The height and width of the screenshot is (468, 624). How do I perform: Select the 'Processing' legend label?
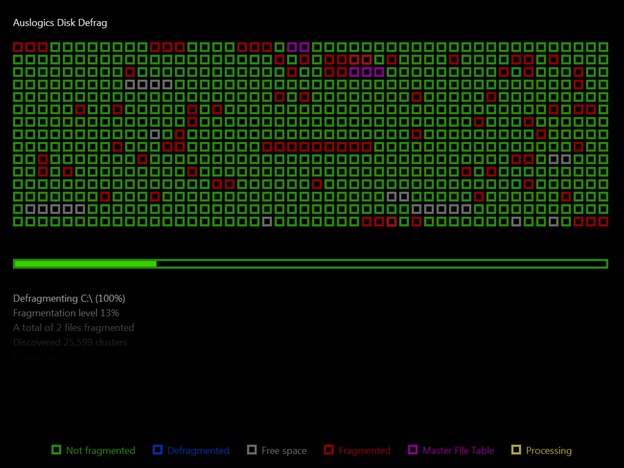[x=549, y=450]
